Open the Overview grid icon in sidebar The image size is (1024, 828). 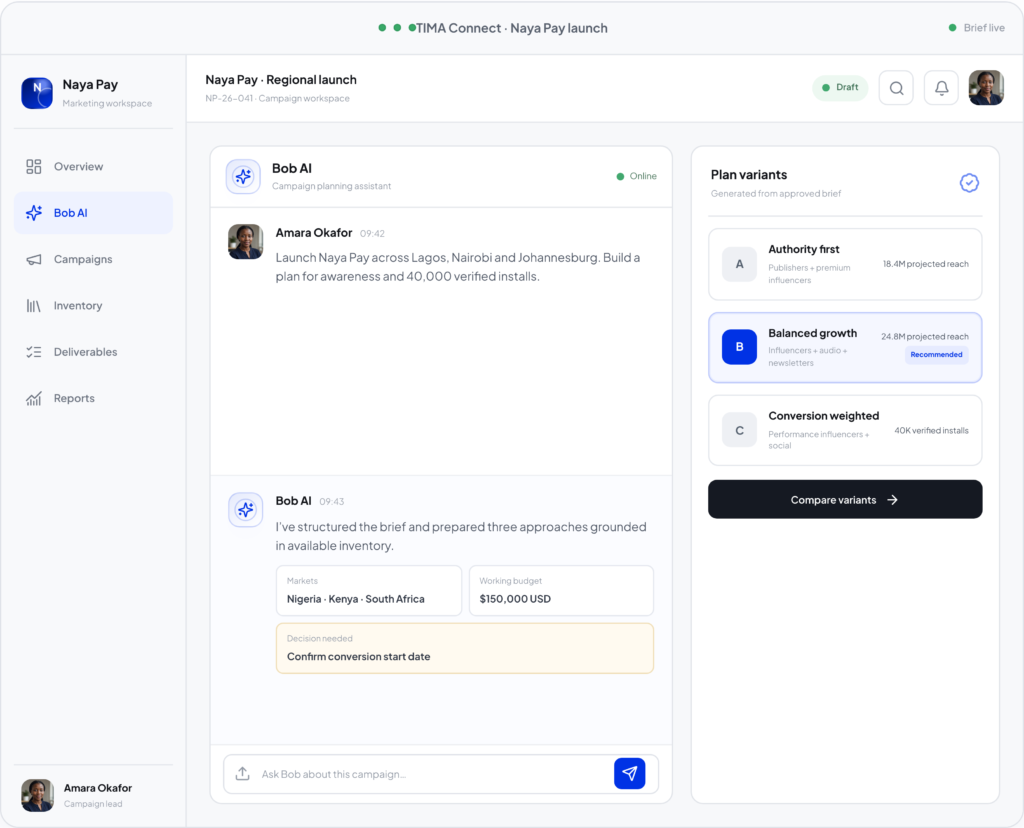click(33, 167)
